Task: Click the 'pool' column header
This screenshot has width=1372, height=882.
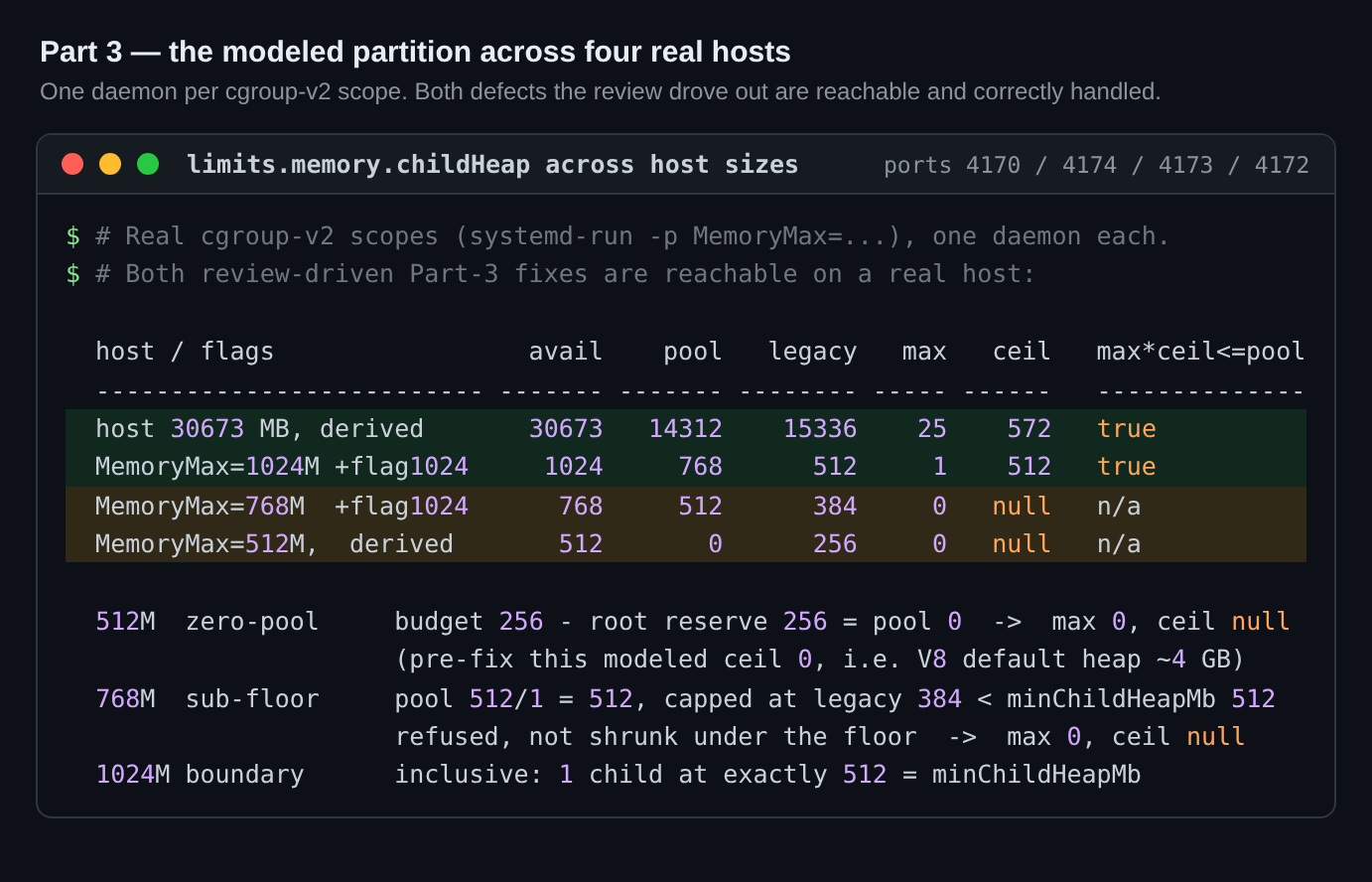Action: pos(693,352)
